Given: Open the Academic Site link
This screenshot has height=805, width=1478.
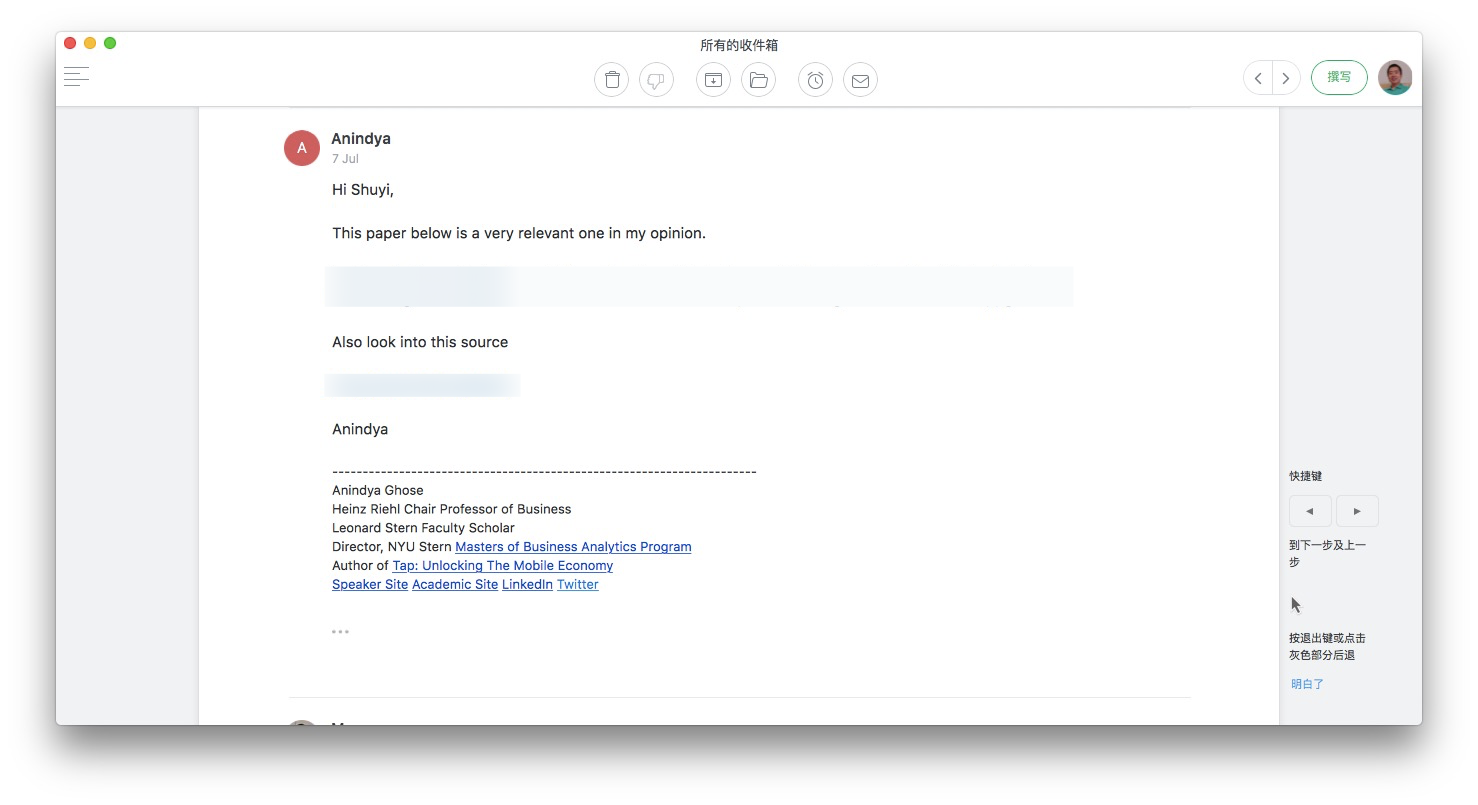Looking at the screenshot, I should [x=455, y=585].
